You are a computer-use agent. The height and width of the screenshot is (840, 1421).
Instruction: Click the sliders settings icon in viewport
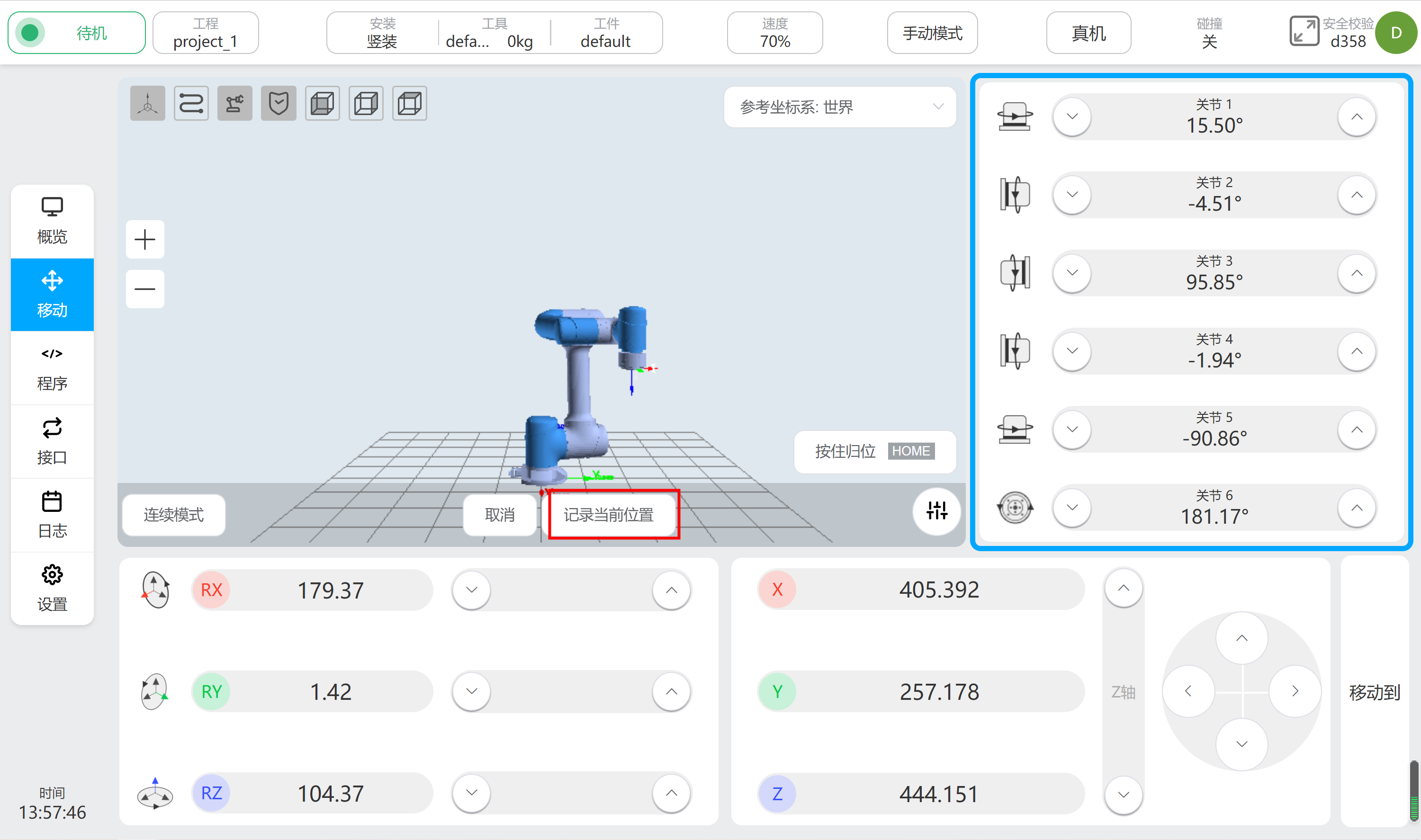coord(936,510)
